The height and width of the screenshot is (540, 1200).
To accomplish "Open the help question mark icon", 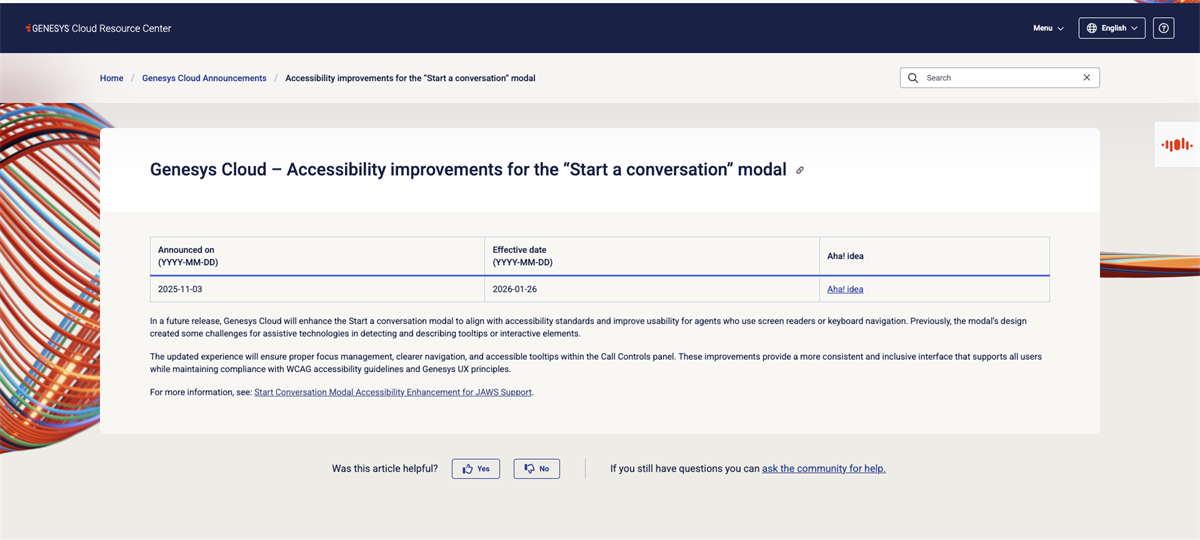I will pyautogui.click(x=1163, y=28).
